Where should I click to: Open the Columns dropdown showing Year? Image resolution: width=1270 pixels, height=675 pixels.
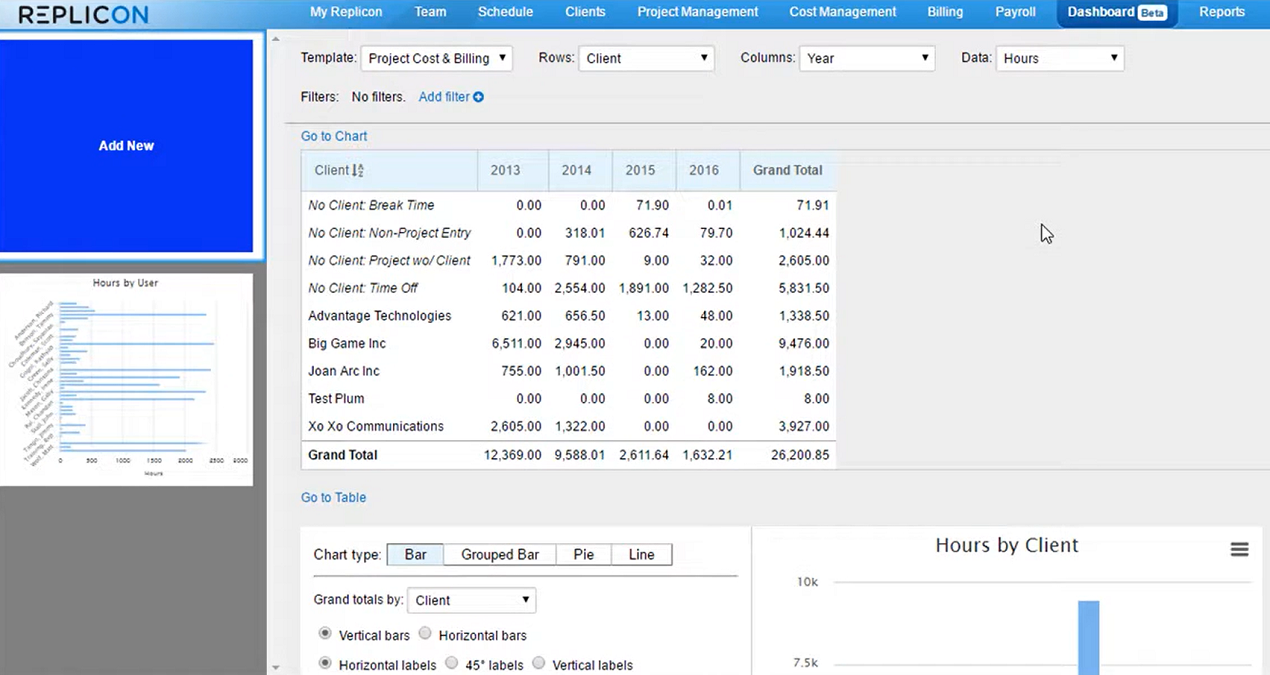(x=866, y=58)
